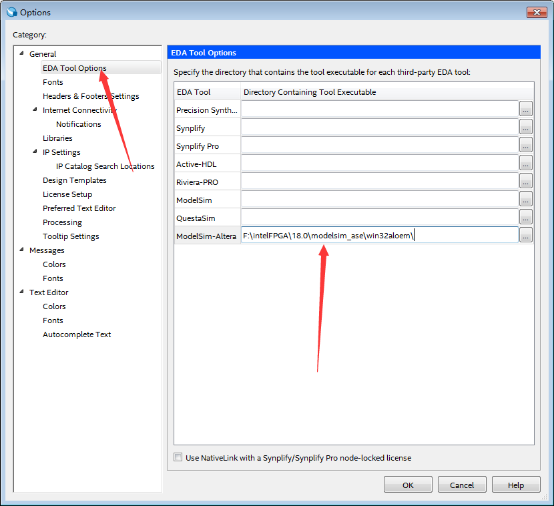Image resolution: width=554 pixels, height=506 pixels.
Task: Confirm settings with OK button
Action: 408,485
